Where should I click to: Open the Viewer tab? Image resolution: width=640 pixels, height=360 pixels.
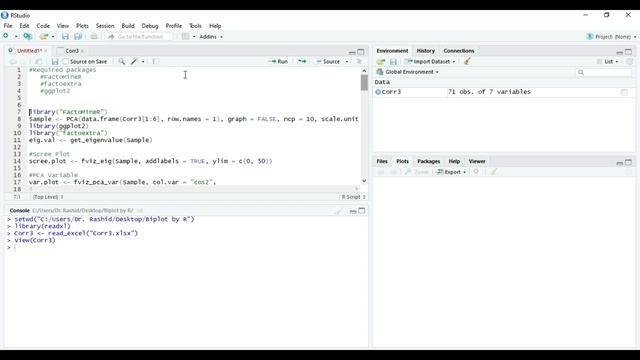pyautogui.click(x=477, y=161)
